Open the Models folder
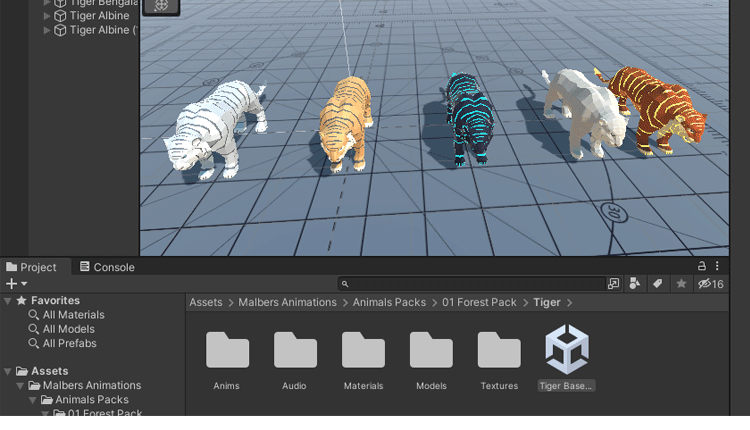The width and height of the screenshot is (750, 430). click(x=431, y=360)
